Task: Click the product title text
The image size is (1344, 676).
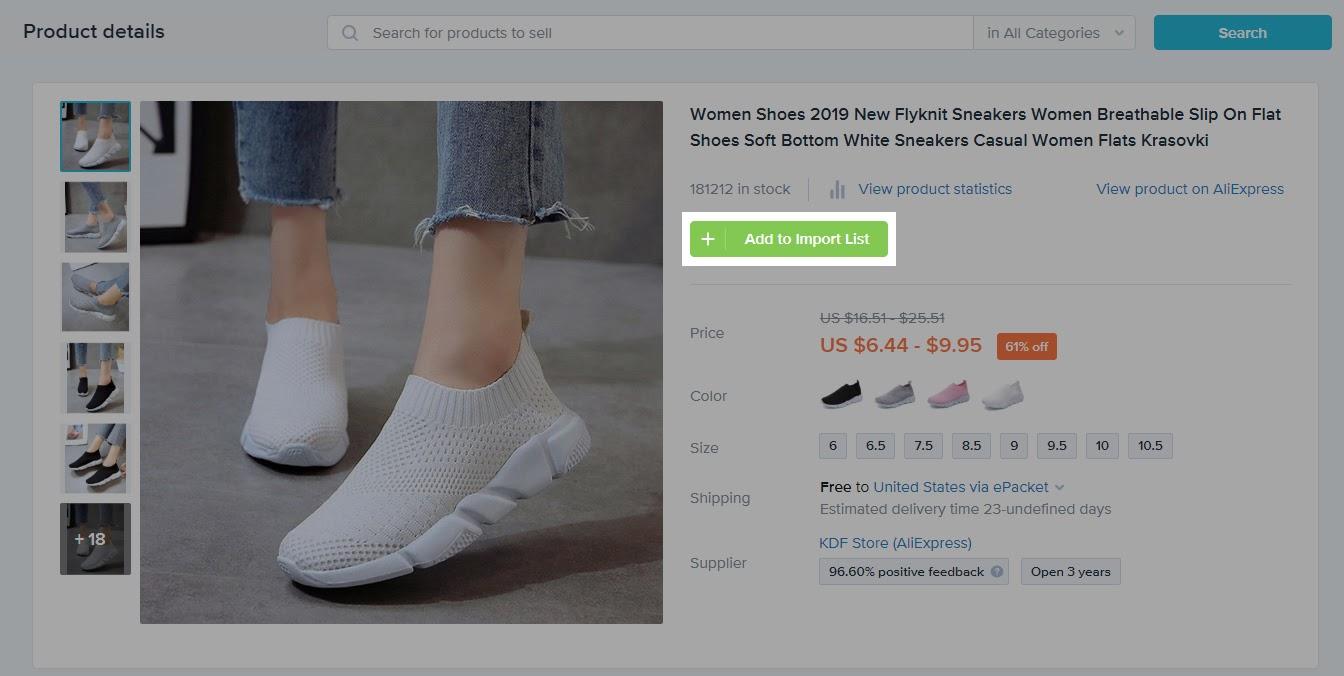Action: 986,127
